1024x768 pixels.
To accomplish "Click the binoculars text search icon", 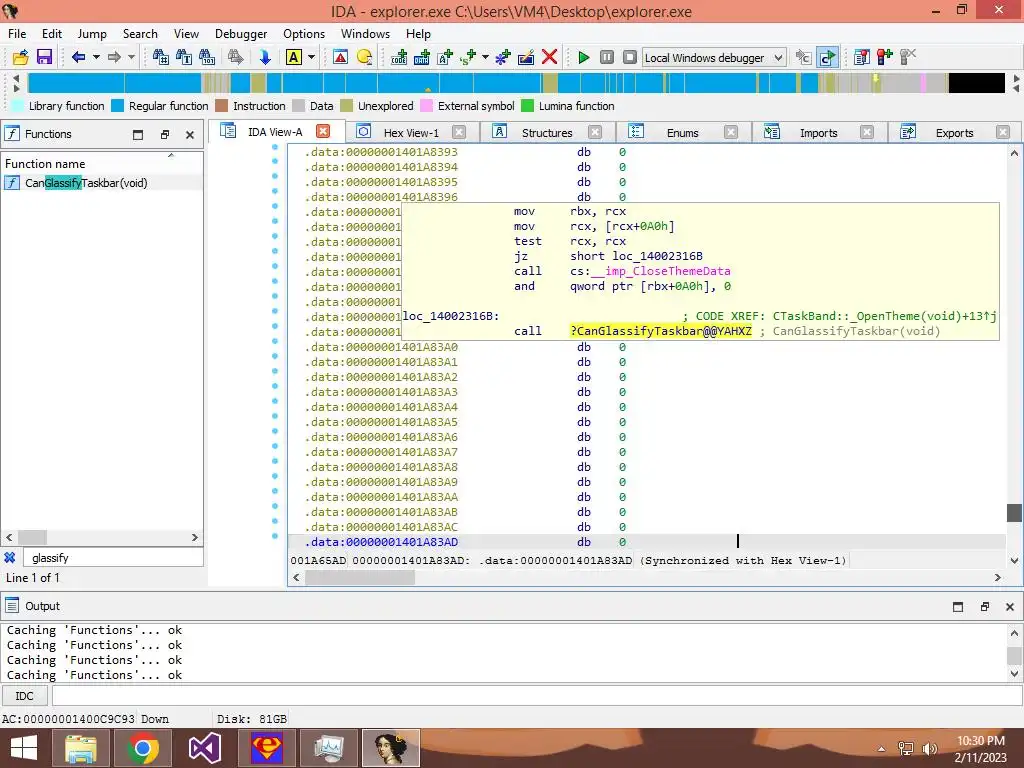I will tap(184, 57).
